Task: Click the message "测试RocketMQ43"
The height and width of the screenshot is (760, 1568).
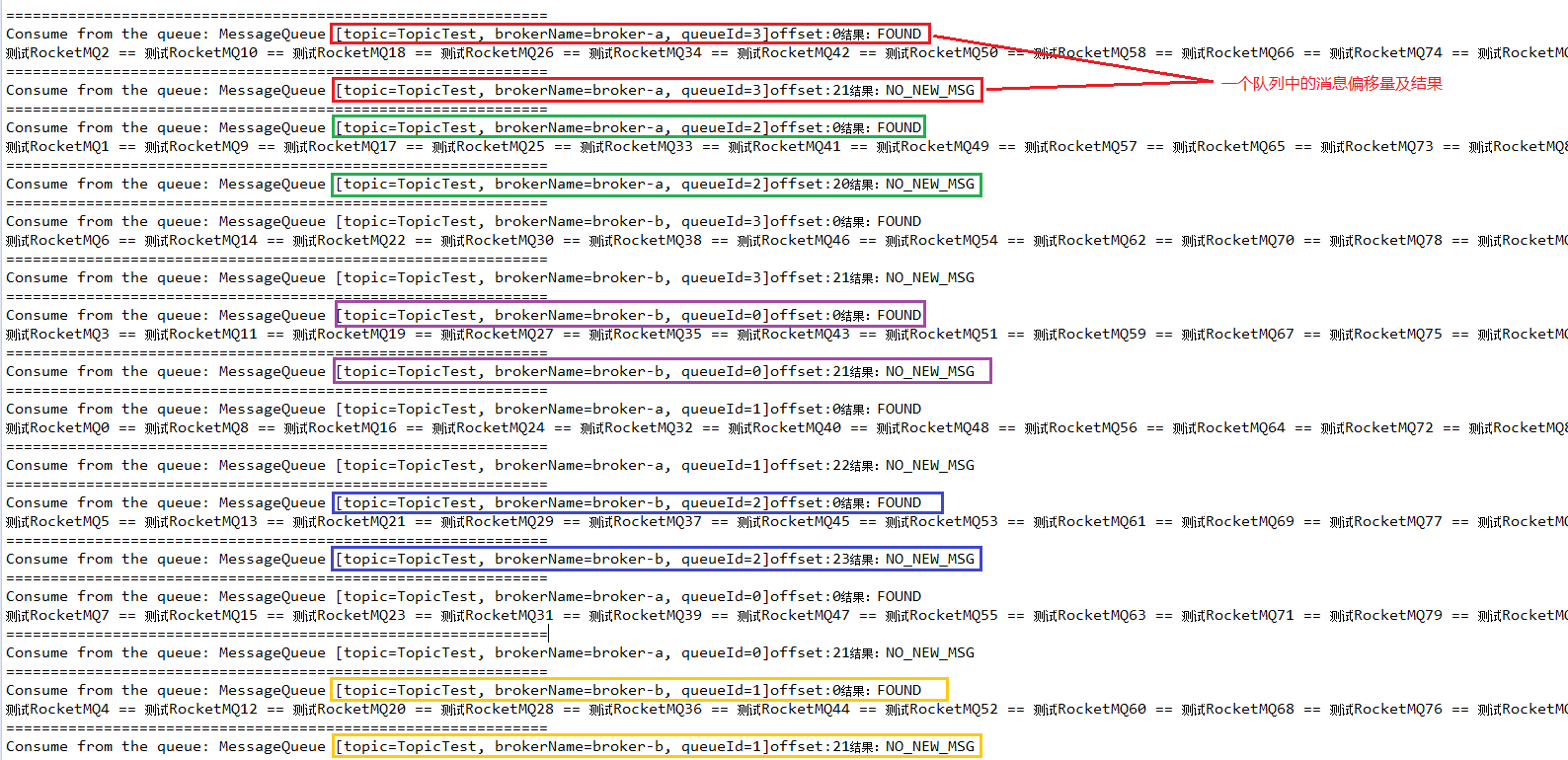Action: click(794, 334)
